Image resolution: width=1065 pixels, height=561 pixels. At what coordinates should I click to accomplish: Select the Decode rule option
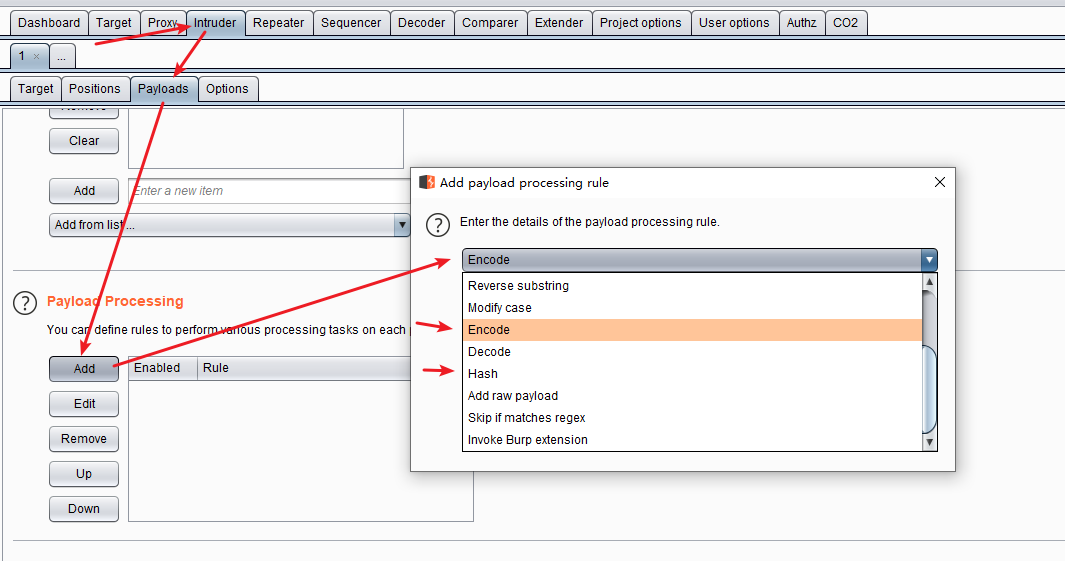pos(489,352)
